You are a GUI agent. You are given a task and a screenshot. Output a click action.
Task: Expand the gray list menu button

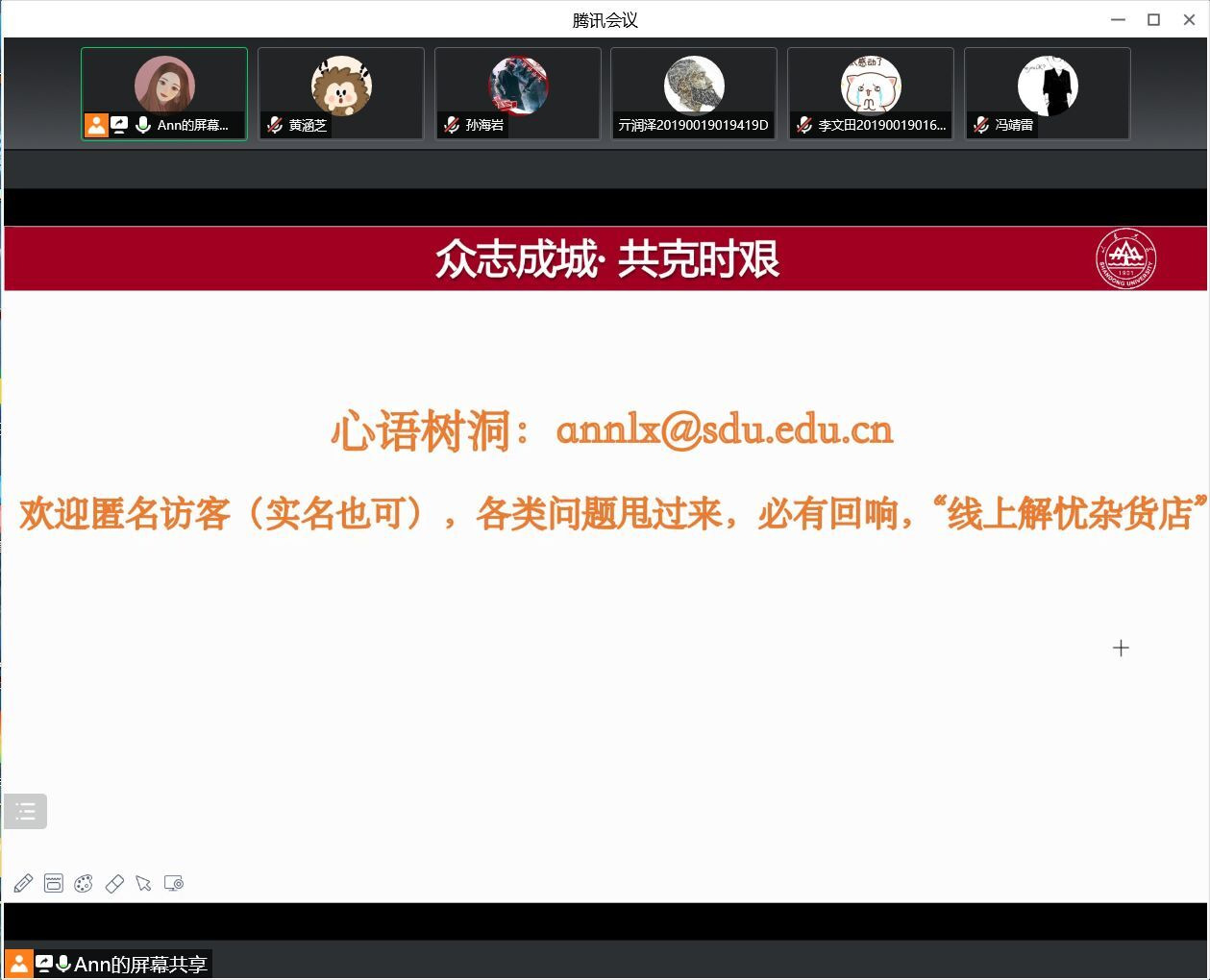[26, 812]
